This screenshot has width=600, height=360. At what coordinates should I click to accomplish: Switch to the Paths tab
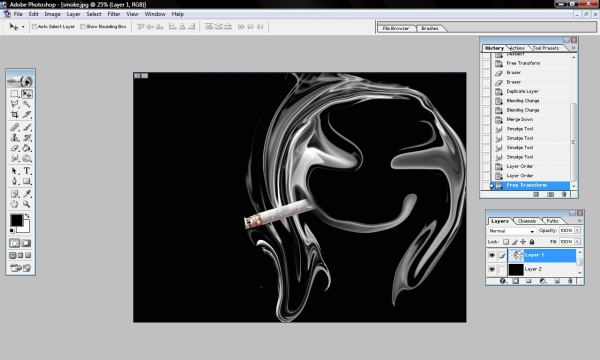tap(552, 221)
